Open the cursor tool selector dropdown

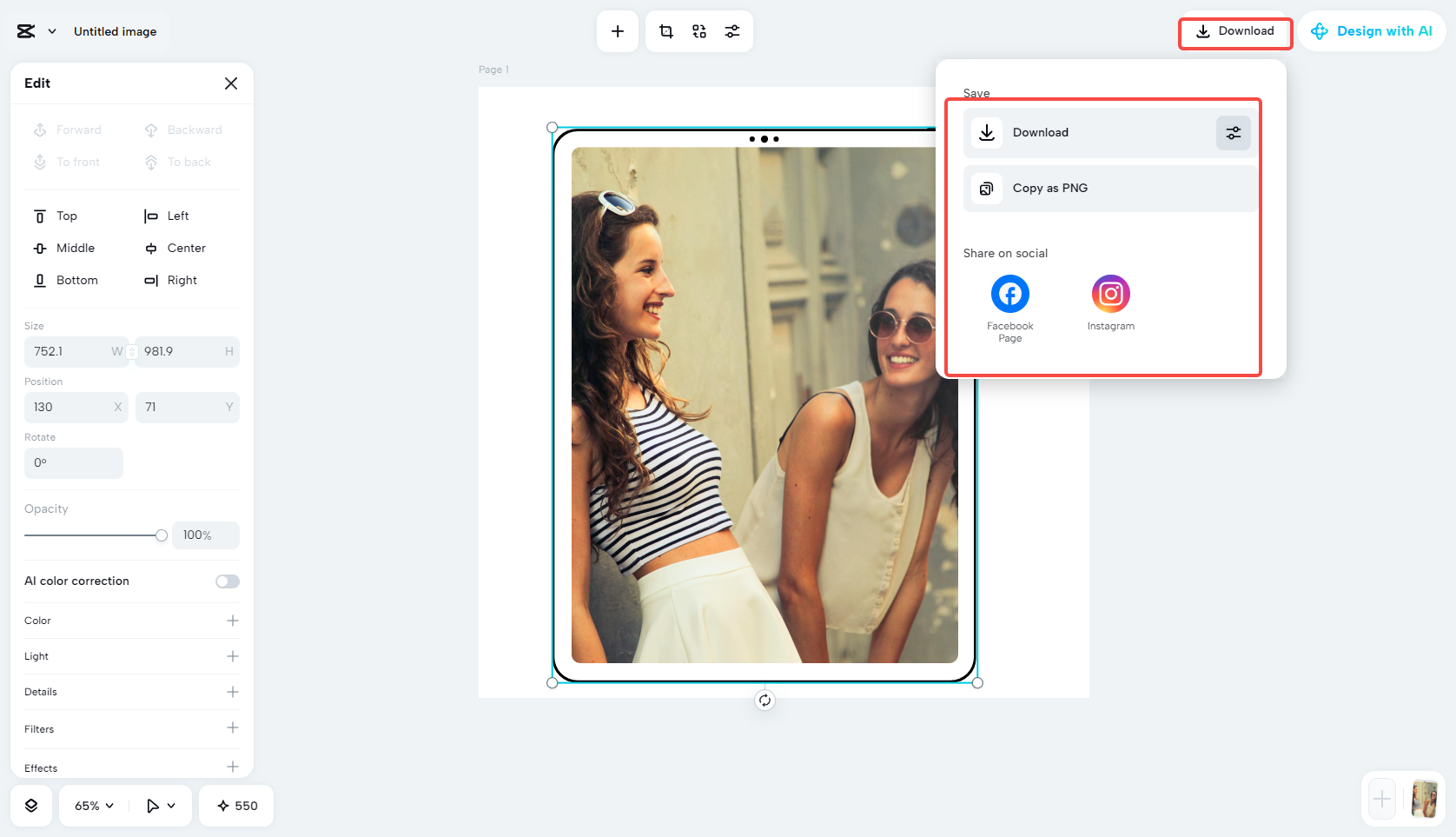(160, 806)
